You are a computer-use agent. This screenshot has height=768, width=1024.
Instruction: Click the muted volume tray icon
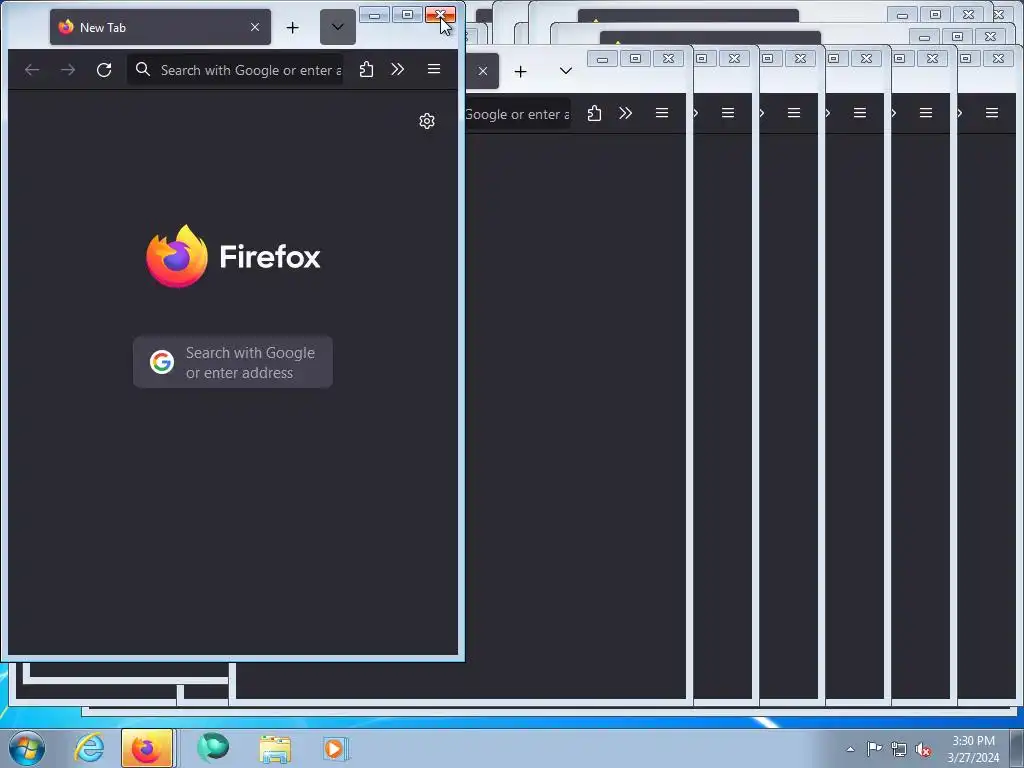pyautogui.click(x=923, y=749)
